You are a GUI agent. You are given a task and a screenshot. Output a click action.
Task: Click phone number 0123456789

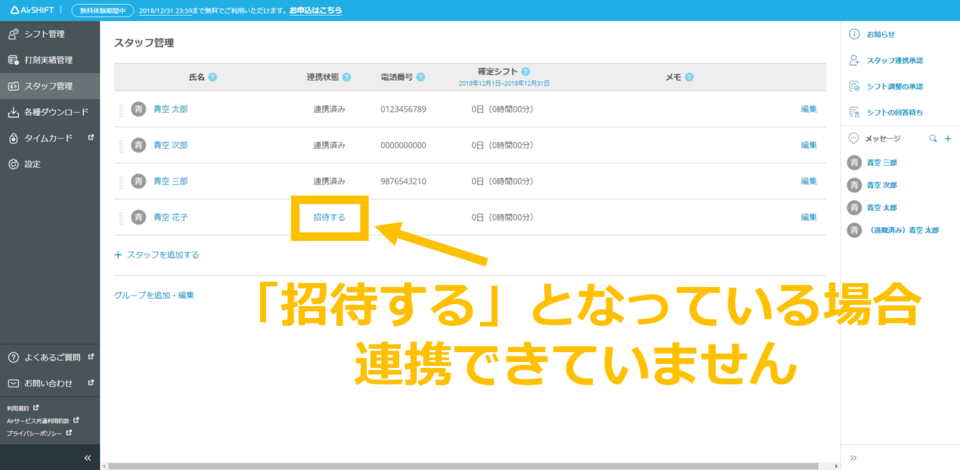[403, 110]
